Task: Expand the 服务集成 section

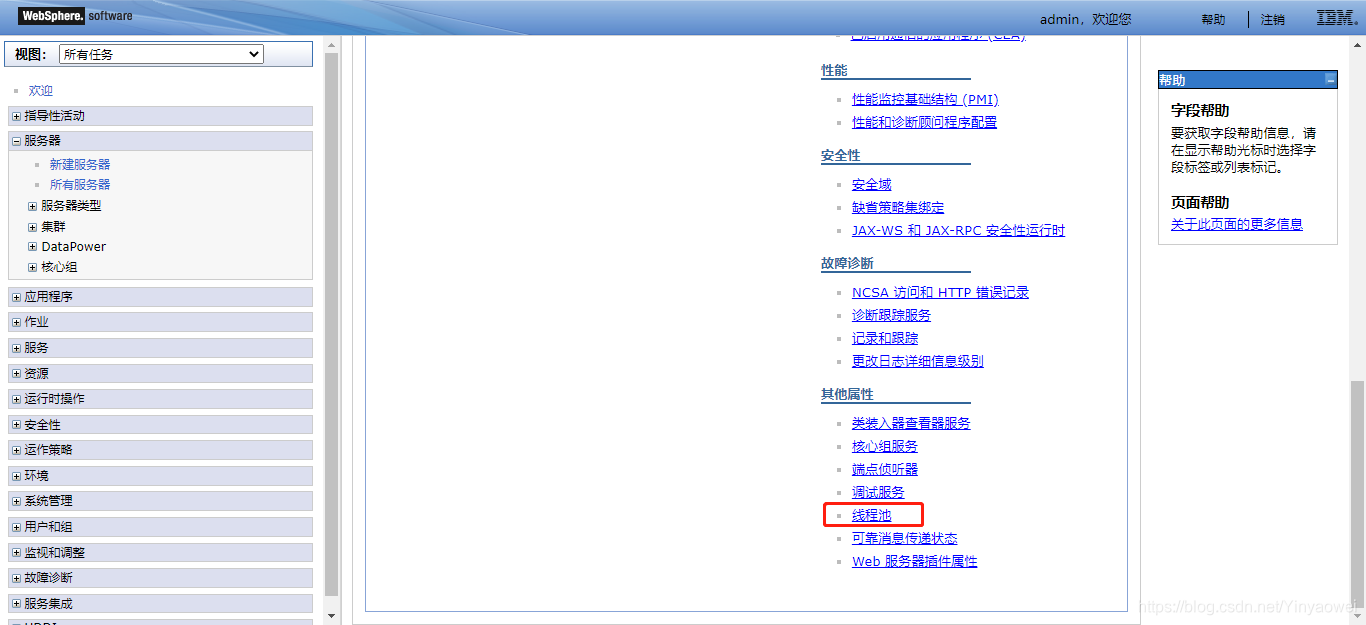Action: pos(17,604)
